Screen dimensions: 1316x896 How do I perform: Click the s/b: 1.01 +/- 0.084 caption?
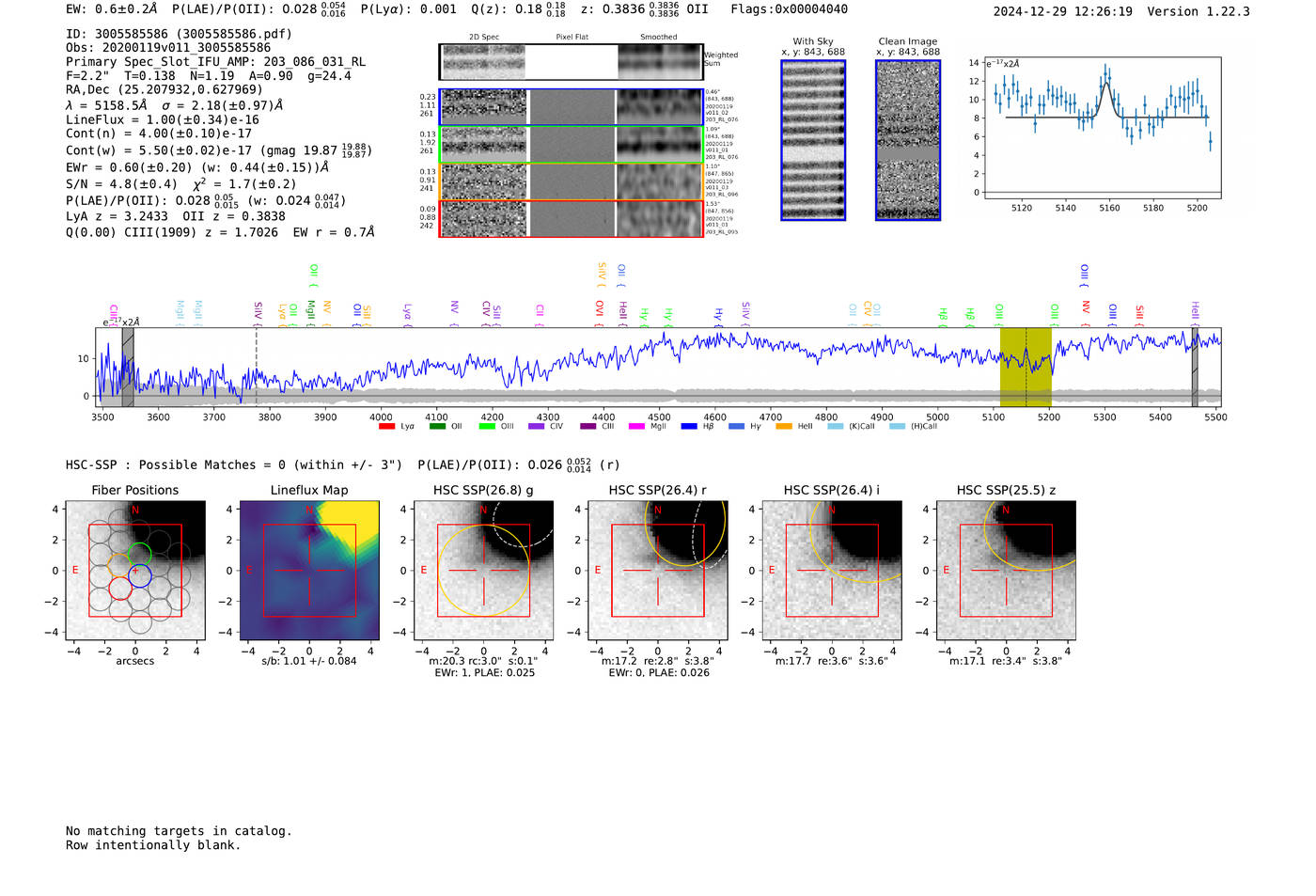[309, 661]
